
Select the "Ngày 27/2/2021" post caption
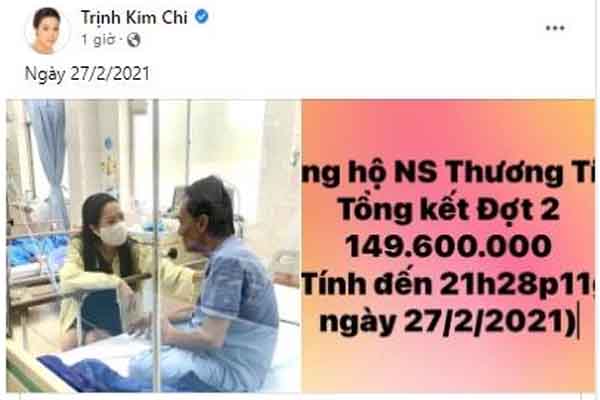coord(87,73)
